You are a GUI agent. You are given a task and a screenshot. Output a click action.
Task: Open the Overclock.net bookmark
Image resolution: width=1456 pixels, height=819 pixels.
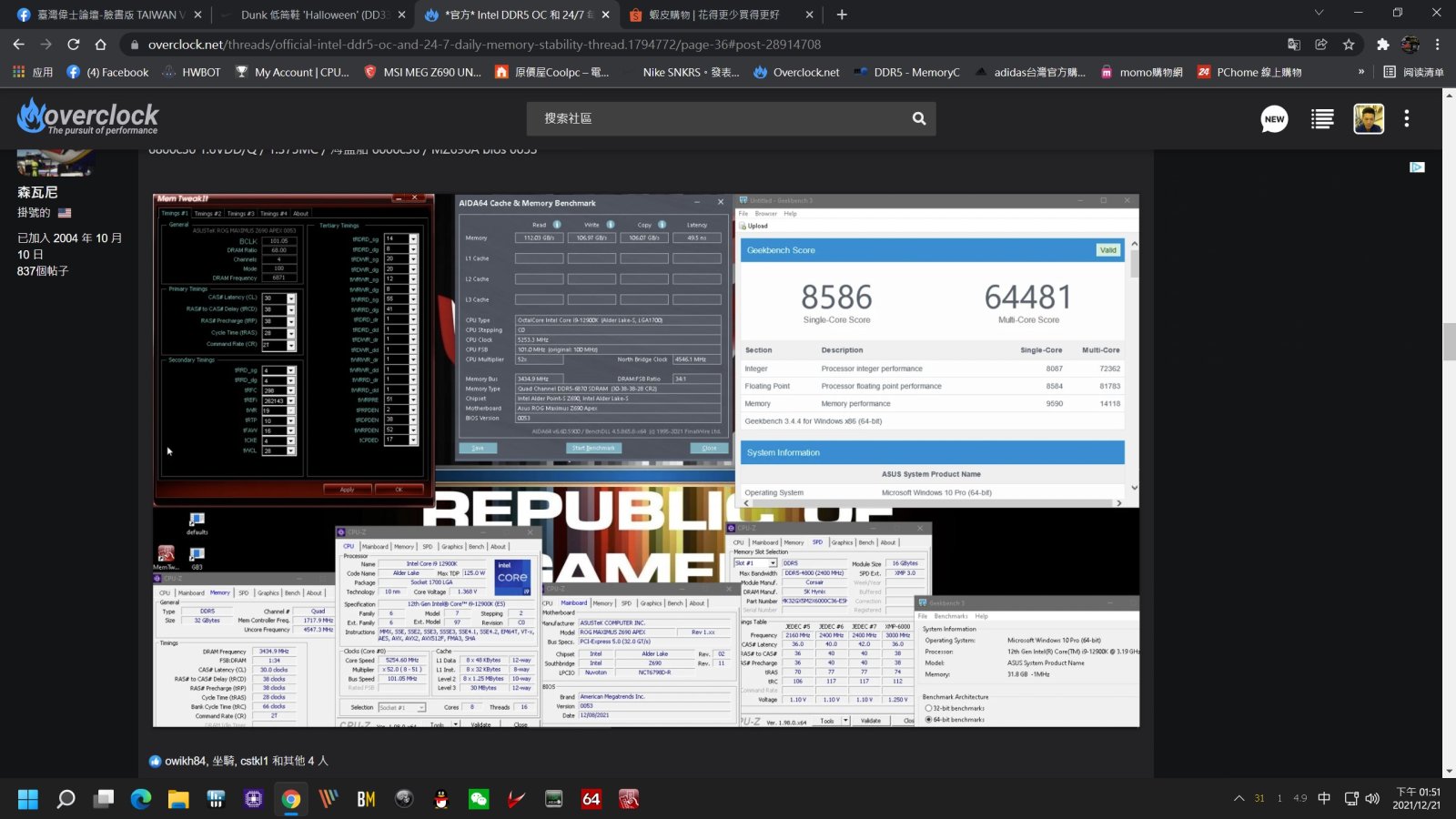[x=796, y=72]
